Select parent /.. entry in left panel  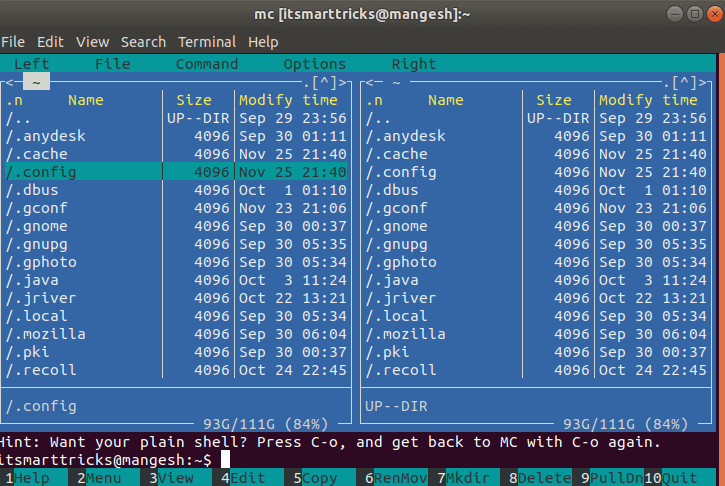tap(176, 118)
